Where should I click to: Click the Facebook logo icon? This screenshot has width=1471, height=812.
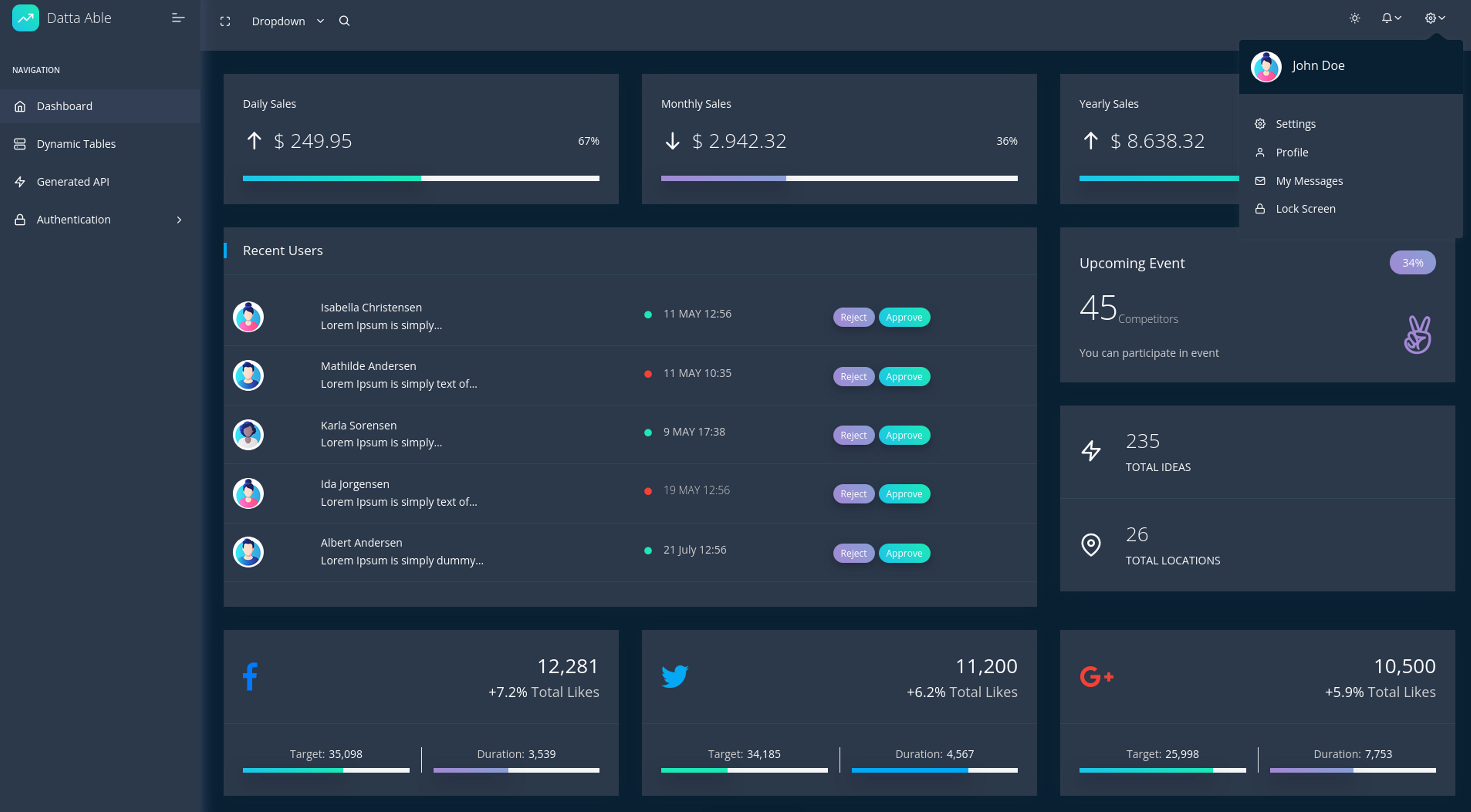[x=250, y=677]
